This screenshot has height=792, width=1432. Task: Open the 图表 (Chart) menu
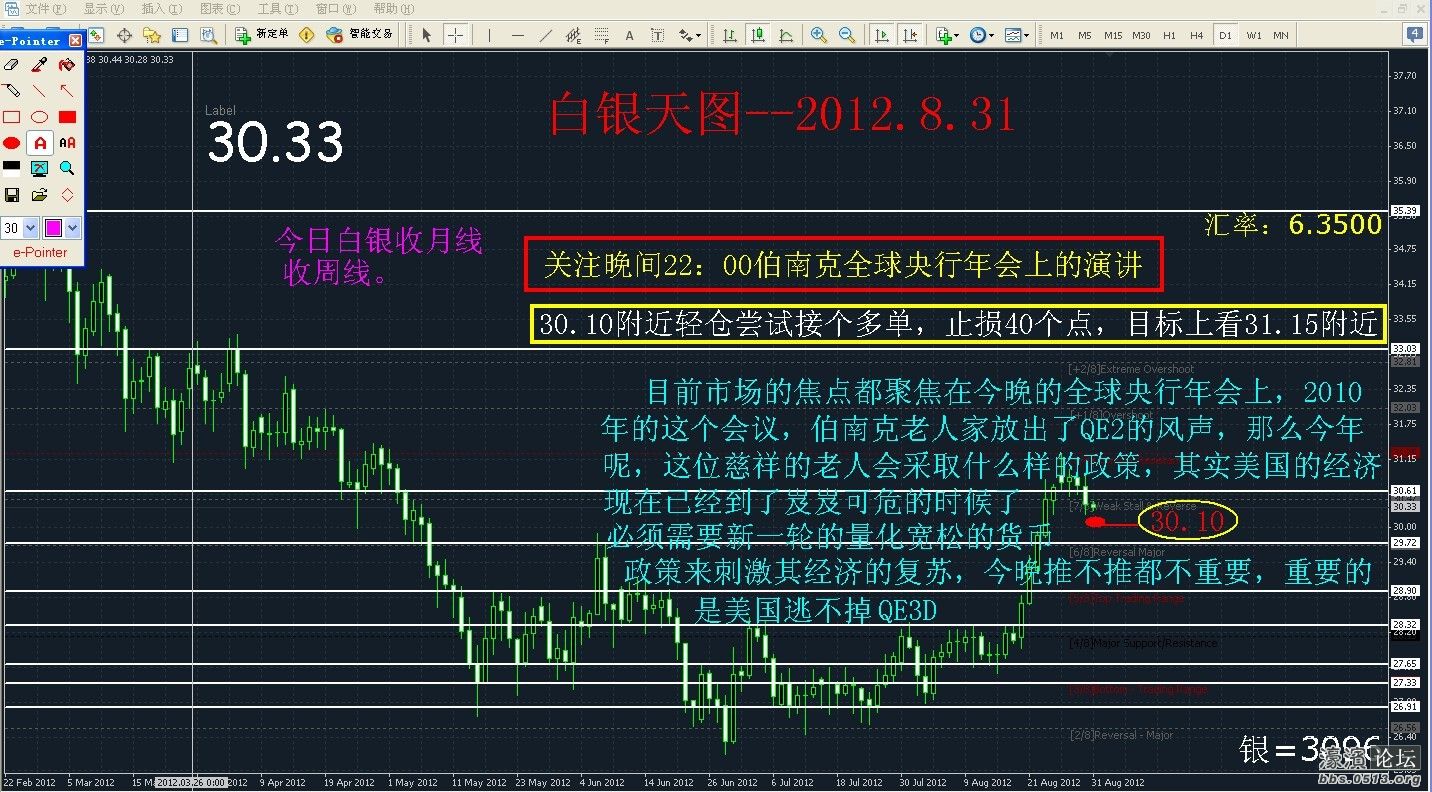point(218,8)
